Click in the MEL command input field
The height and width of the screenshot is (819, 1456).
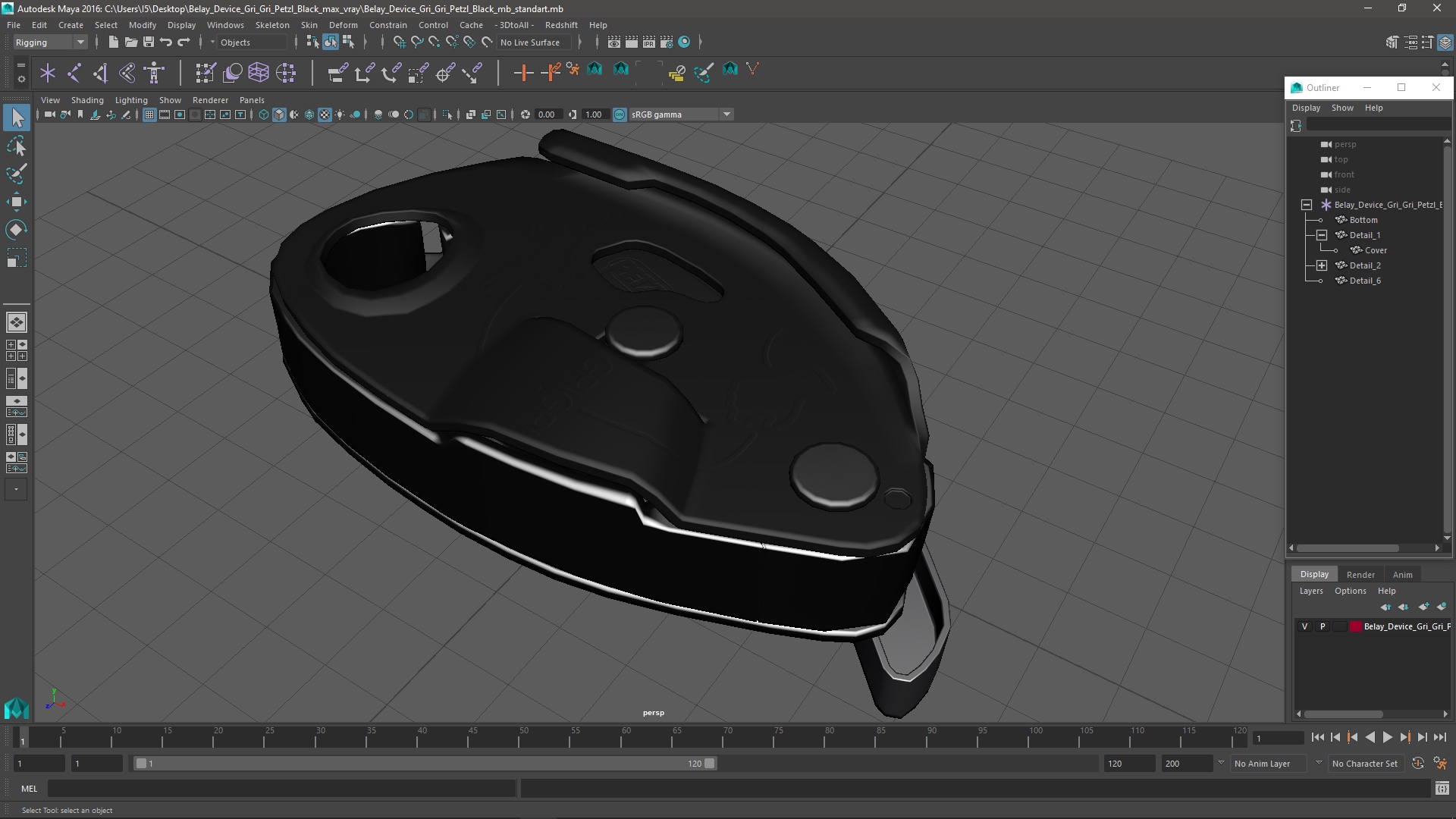(x=281, y=789)
